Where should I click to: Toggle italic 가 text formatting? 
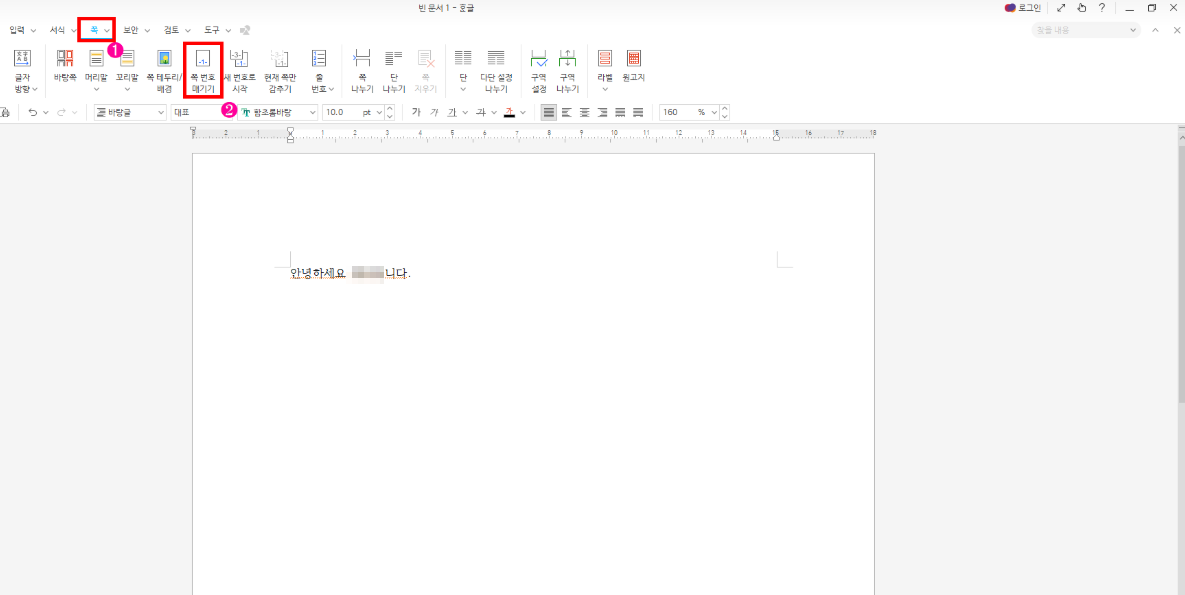pyautogui.click(x=434, y=112)
